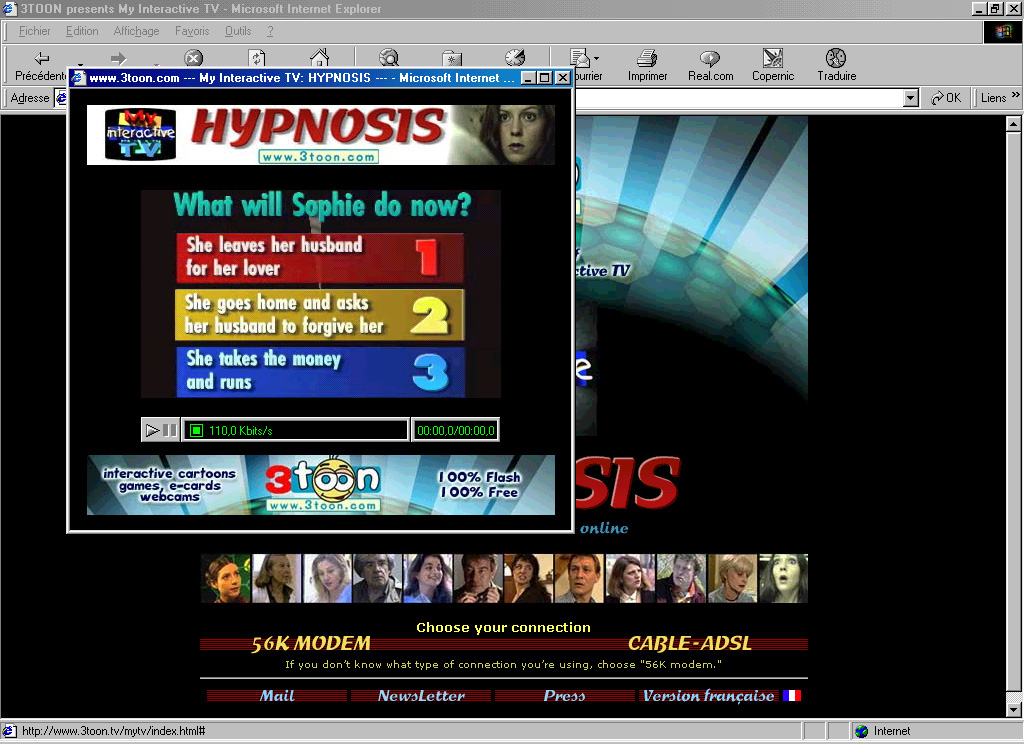1024x744 pixels.
Task: Stop page loading with the X icon
Action: pos(193,58)
